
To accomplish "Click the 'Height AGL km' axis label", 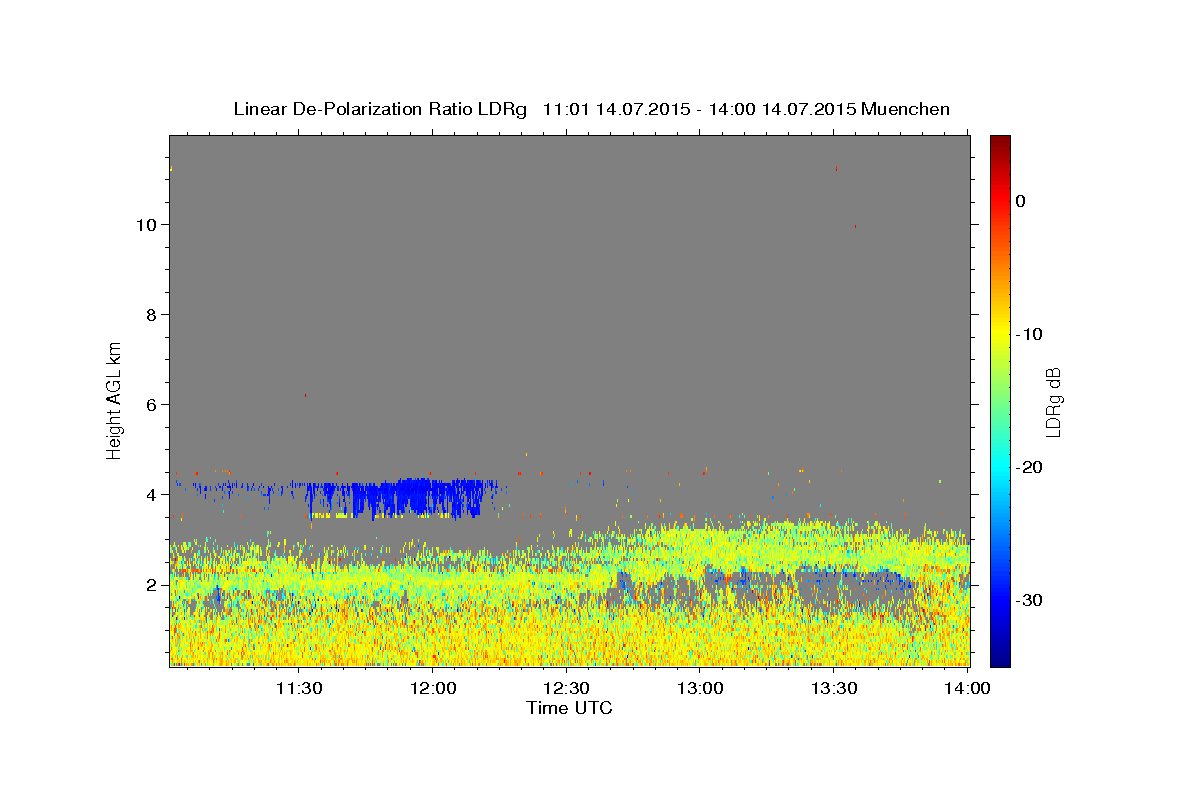I will pyautogui.click(x=114, y=399).
